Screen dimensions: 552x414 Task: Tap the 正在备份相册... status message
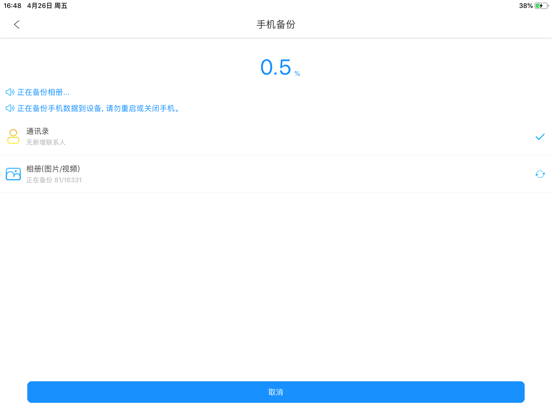point(43,92)
